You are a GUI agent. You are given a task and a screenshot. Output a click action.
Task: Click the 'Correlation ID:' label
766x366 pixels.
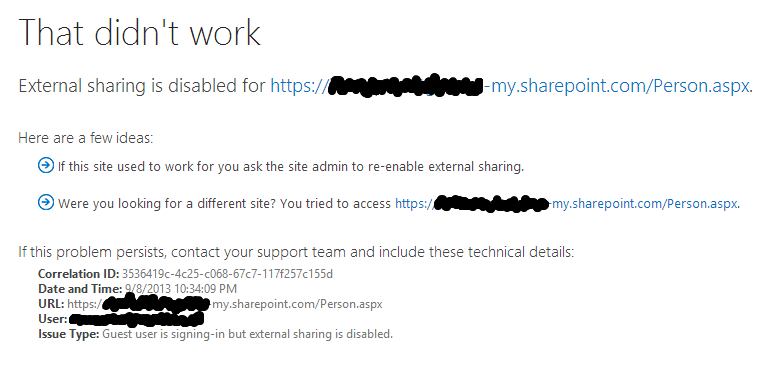[x=79, y=273]
